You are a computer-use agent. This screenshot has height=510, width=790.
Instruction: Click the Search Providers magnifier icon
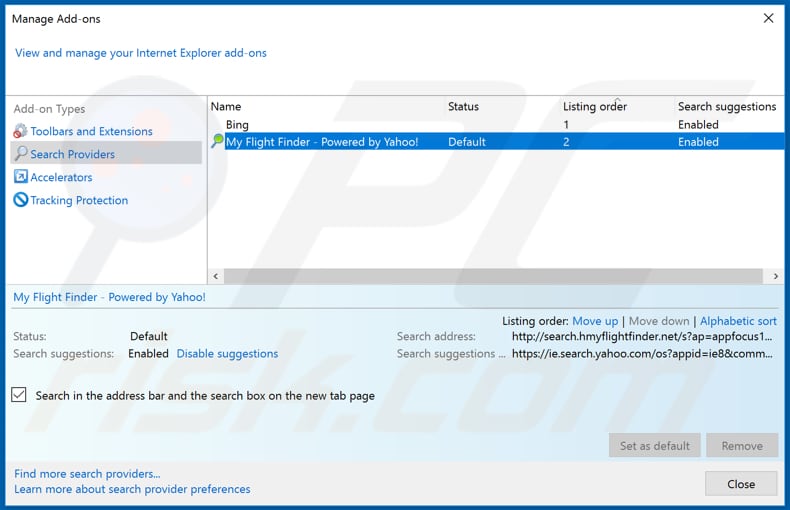(21, 153)
